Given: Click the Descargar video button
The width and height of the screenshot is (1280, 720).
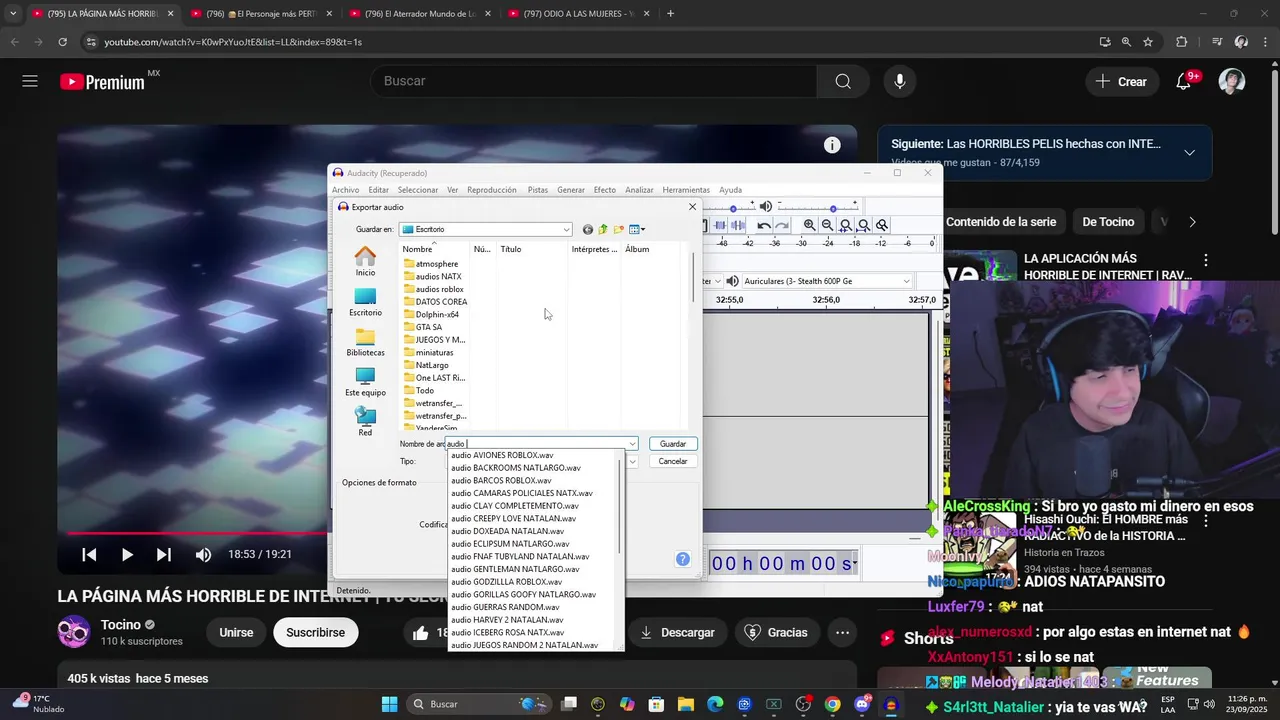Looking at the screenshot, I should tap(677, 632).
